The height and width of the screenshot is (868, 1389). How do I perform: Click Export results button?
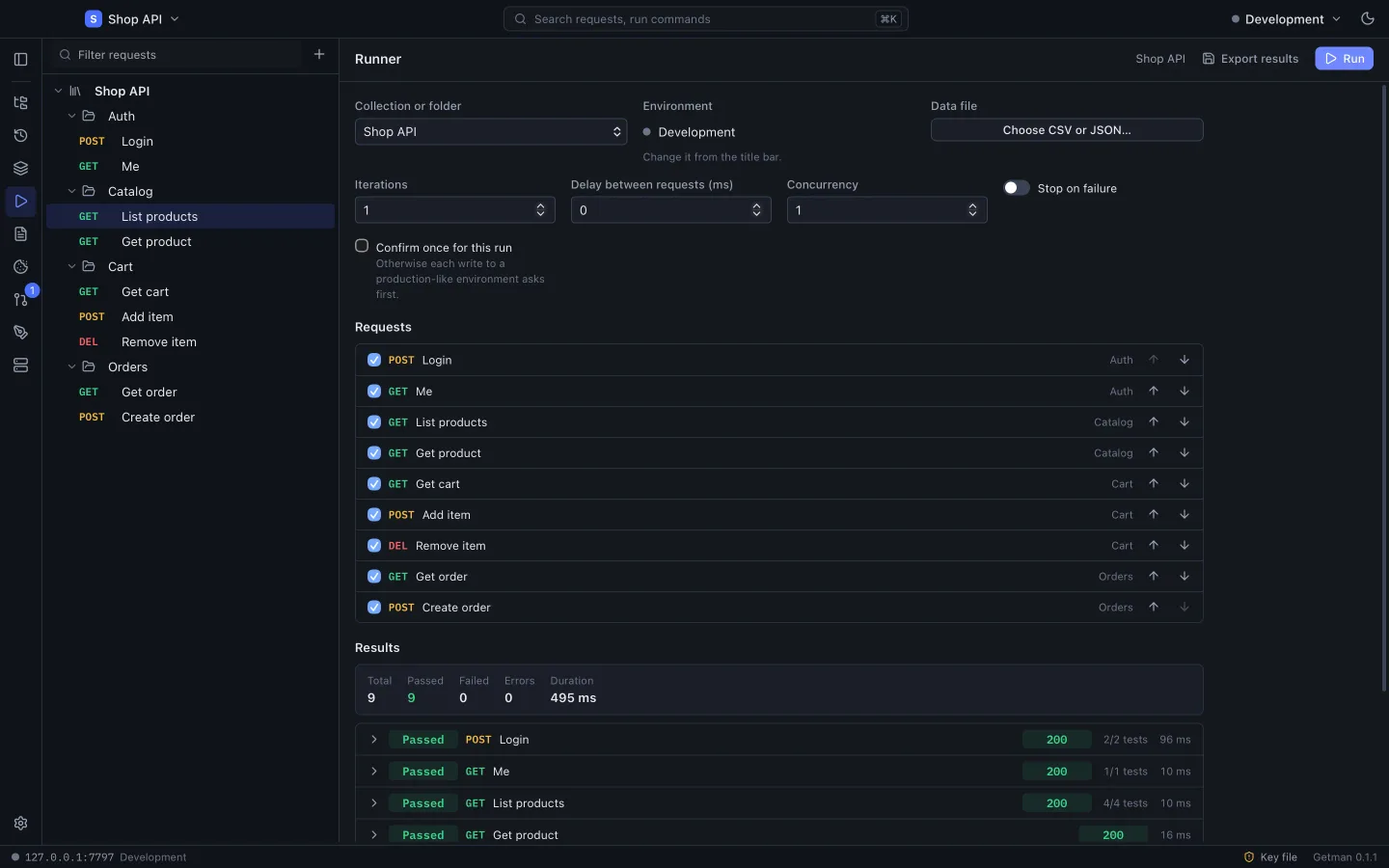1250,59
